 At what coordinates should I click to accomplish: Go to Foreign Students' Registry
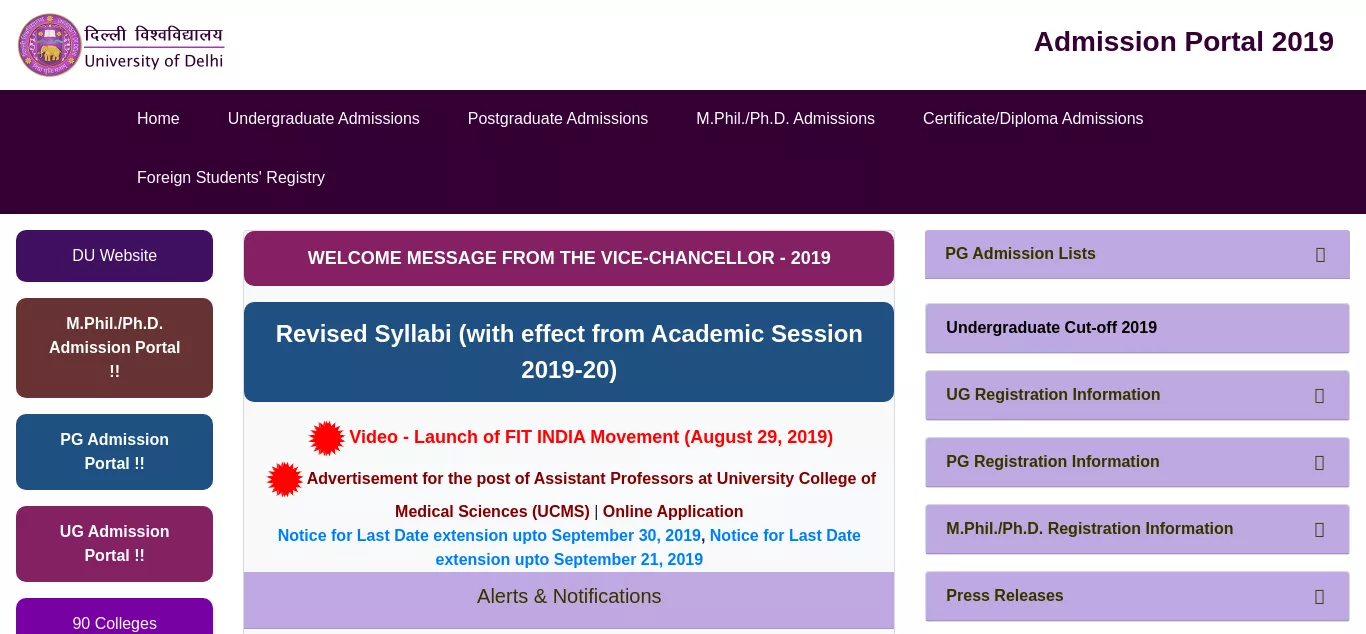pos(231,178)
